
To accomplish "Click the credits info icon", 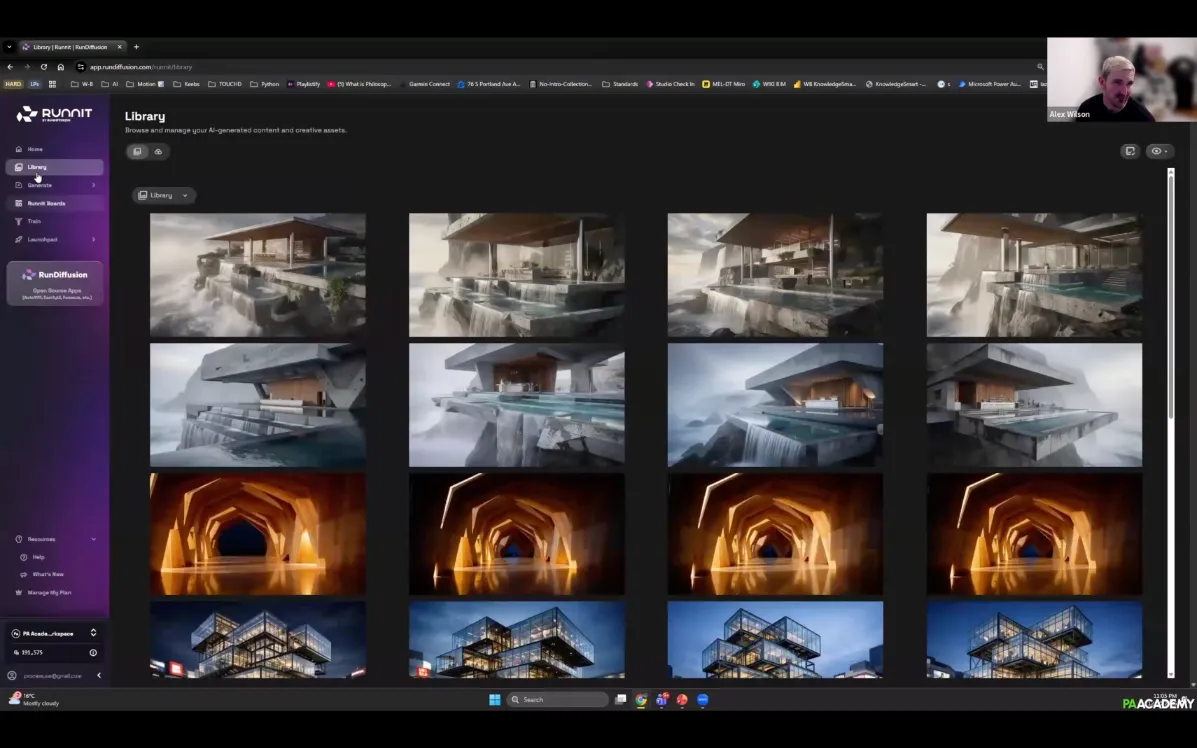I will click(x=93, y=653).
